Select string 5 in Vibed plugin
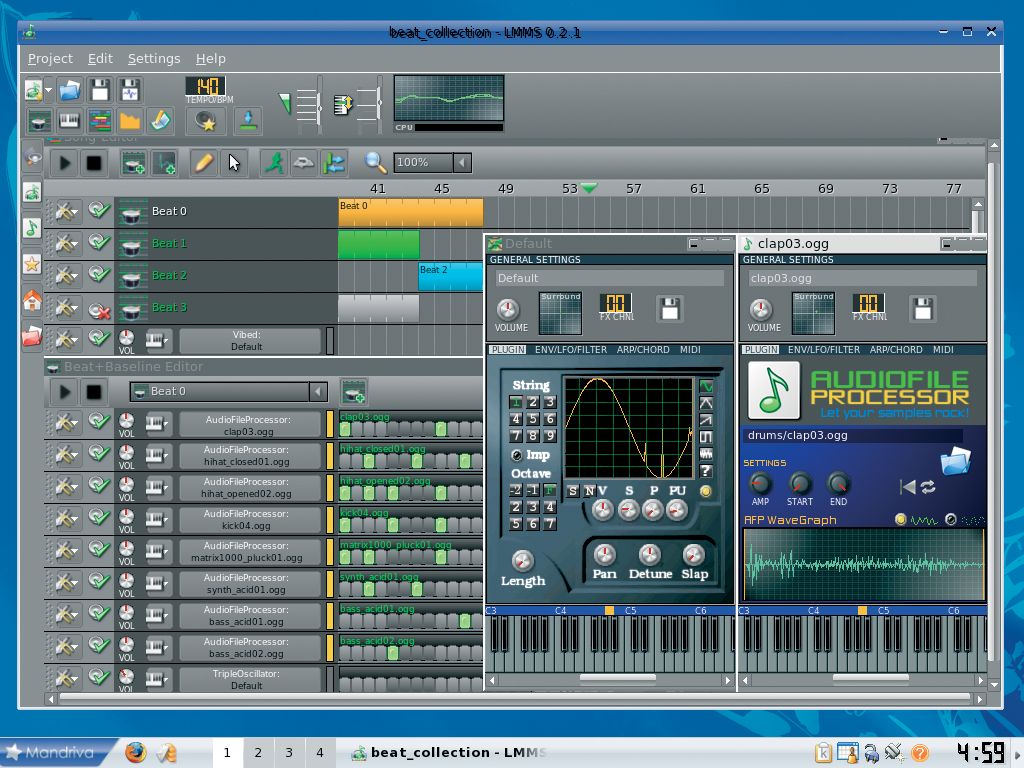Image resolution: width=1024 pixels, height=768 pixels. click(533, 419)
